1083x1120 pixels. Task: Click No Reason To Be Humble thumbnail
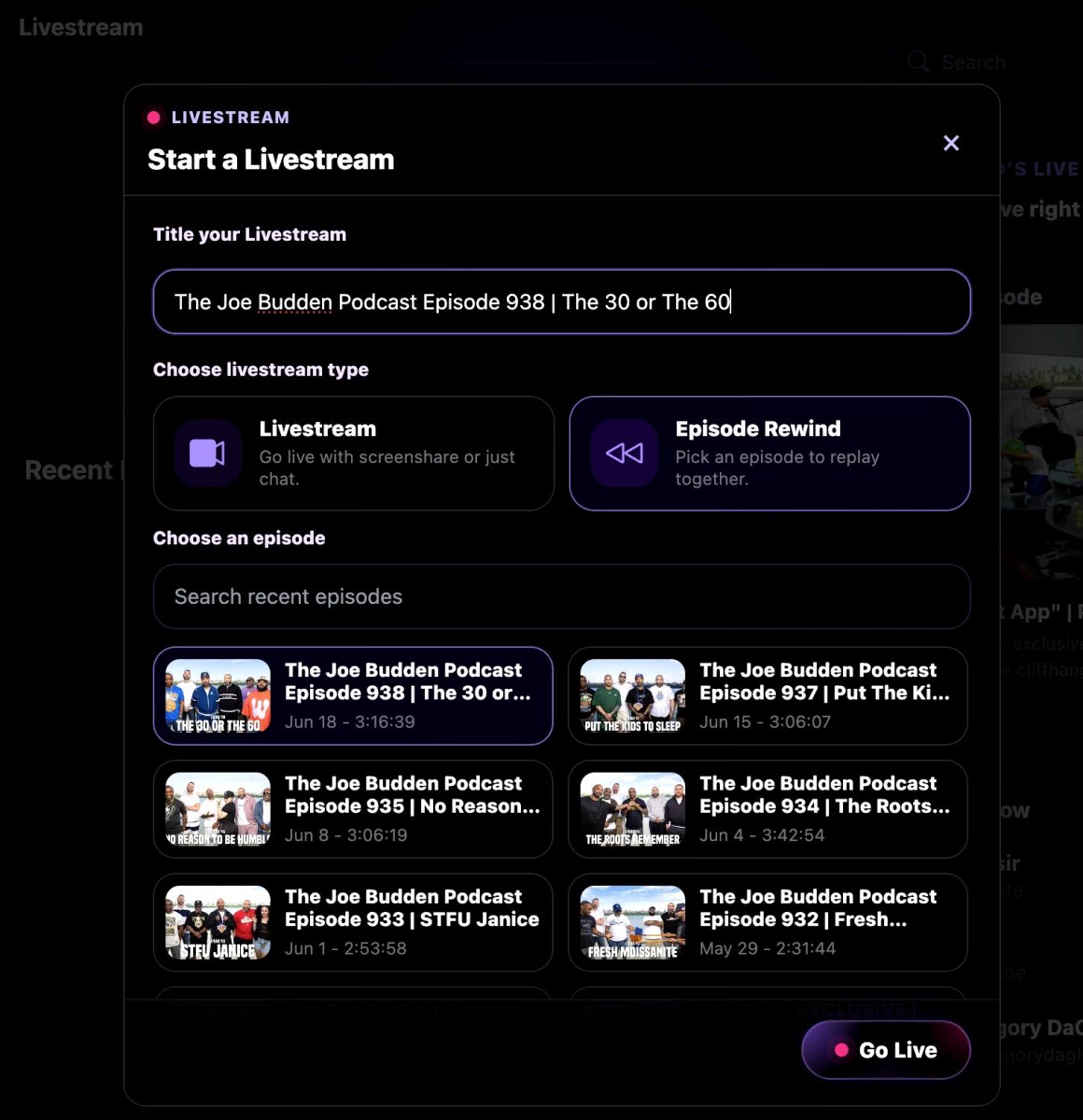218,809
